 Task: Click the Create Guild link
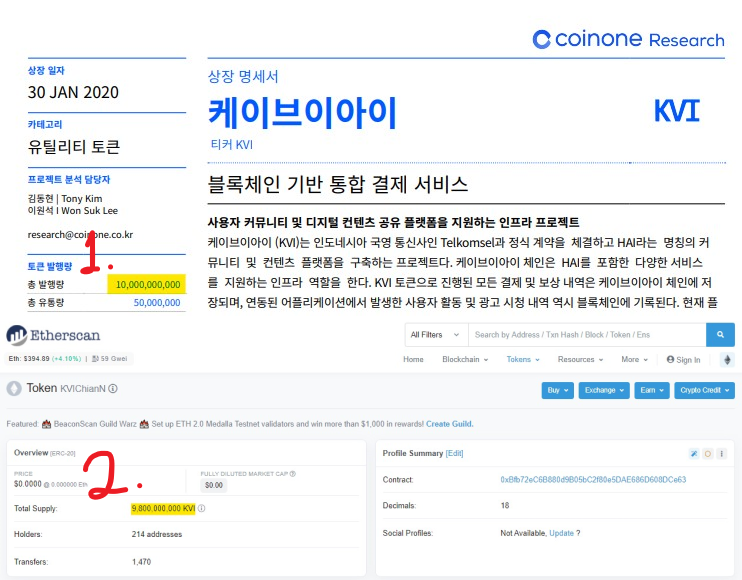[x=450, y=424]
